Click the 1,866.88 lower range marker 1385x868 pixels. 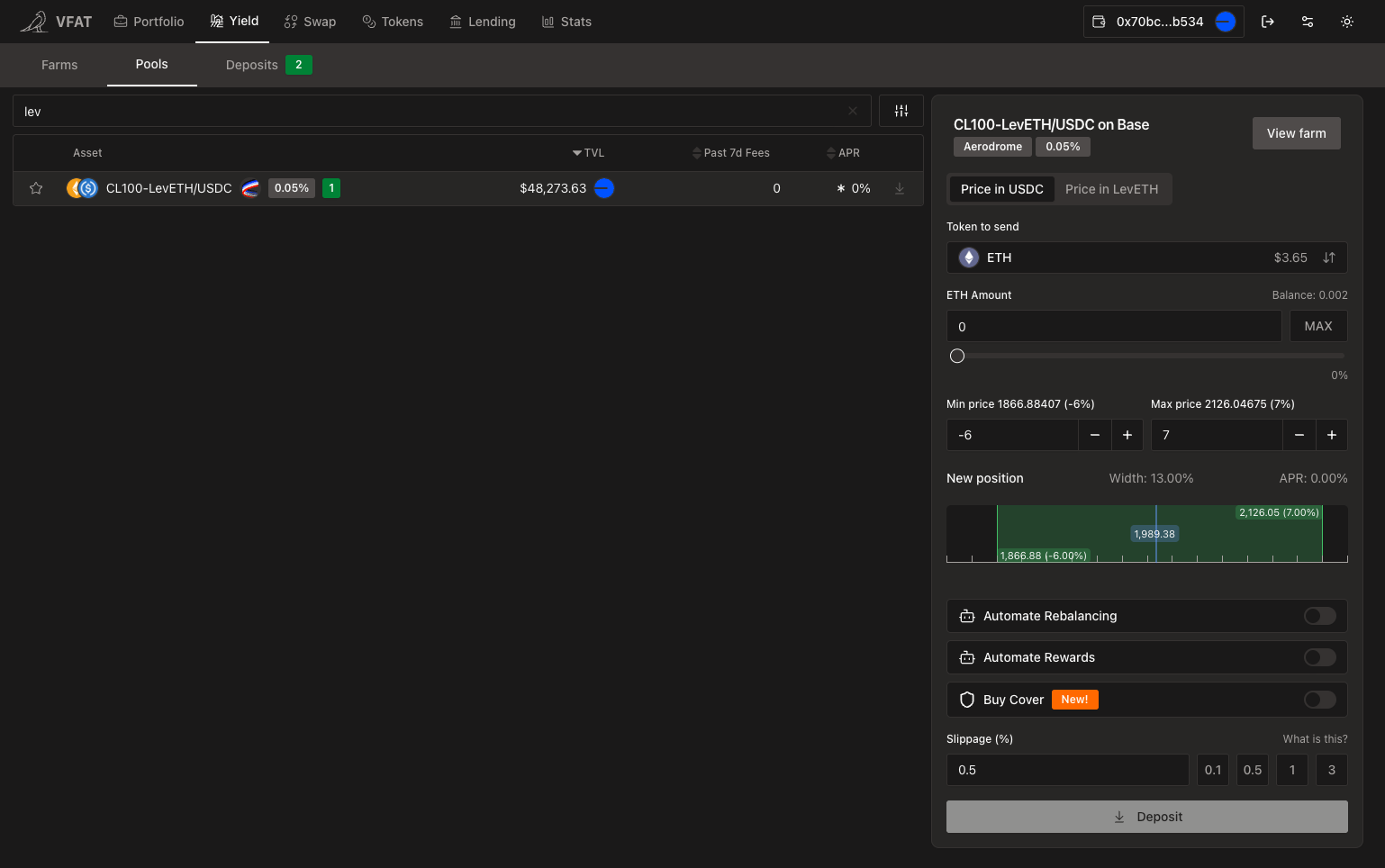(x=1044, y=556)
